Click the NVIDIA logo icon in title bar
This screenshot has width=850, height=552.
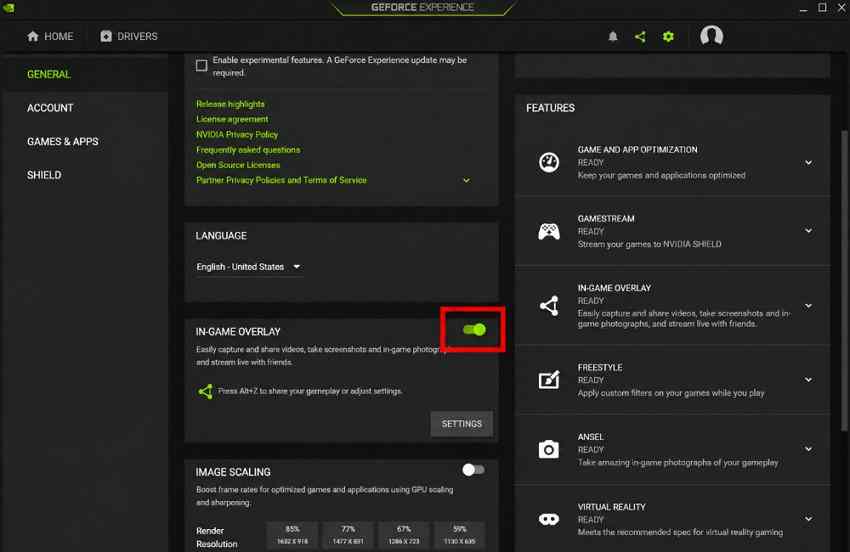(8, 8)
